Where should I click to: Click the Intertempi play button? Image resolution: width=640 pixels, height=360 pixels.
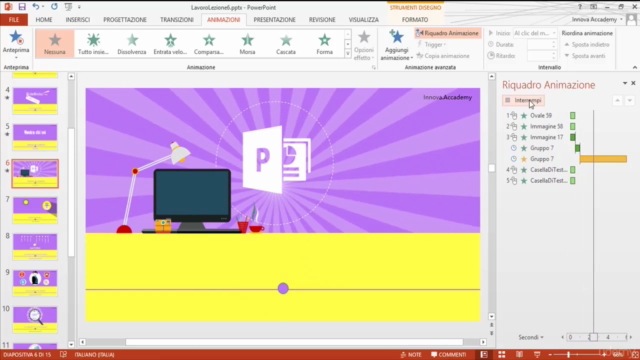(524, 100)
